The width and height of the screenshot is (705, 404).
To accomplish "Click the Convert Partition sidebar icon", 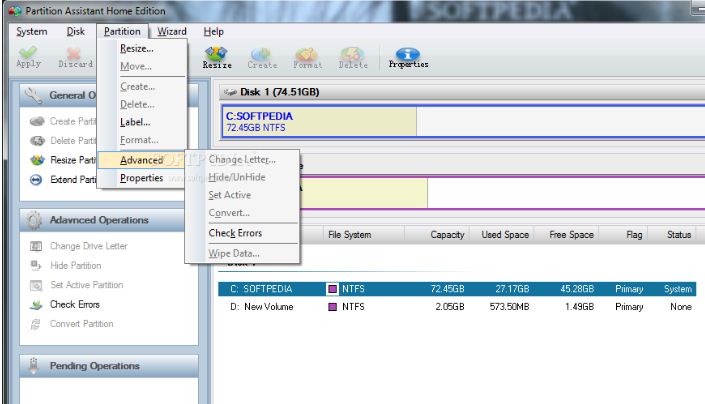I will coord(36,324).
